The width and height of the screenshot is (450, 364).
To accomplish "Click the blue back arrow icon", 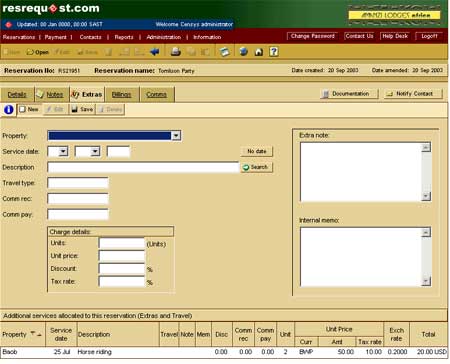I will [x=155, y=52].
